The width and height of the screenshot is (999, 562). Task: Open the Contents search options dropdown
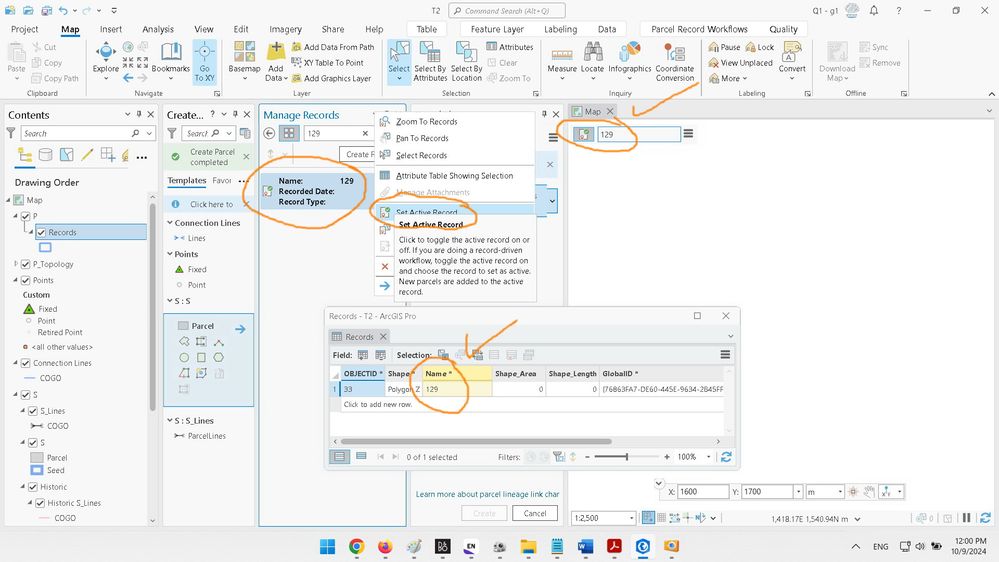(x=149, y=133)
